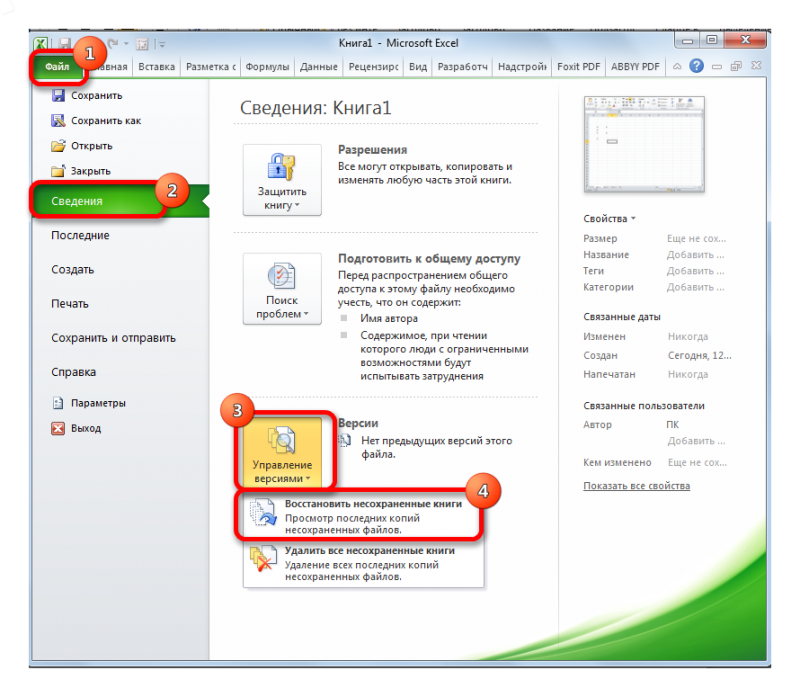Collapse the ribbon with the chevron icon
800x697 pixels.
click(677, 66)
